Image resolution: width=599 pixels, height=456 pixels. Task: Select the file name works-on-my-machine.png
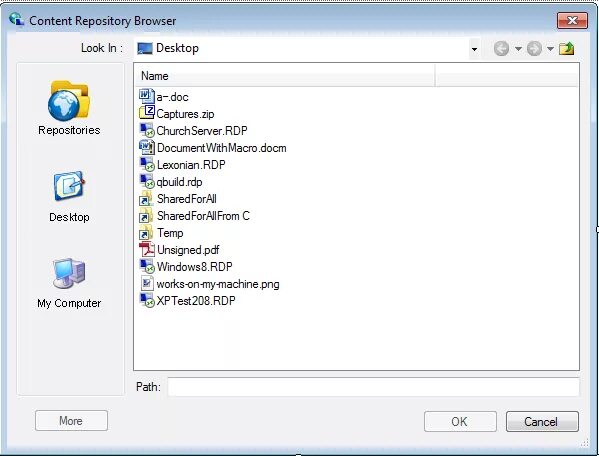[218, 284]
